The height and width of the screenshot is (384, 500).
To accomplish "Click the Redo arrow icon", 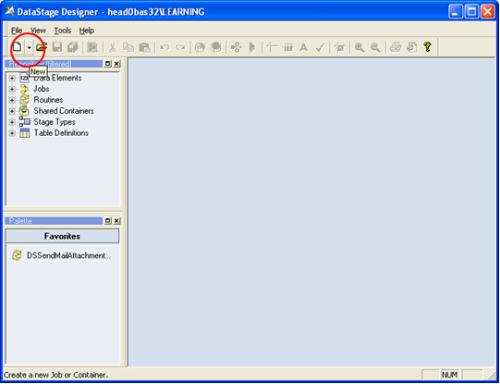I will (x=180, y=47).
